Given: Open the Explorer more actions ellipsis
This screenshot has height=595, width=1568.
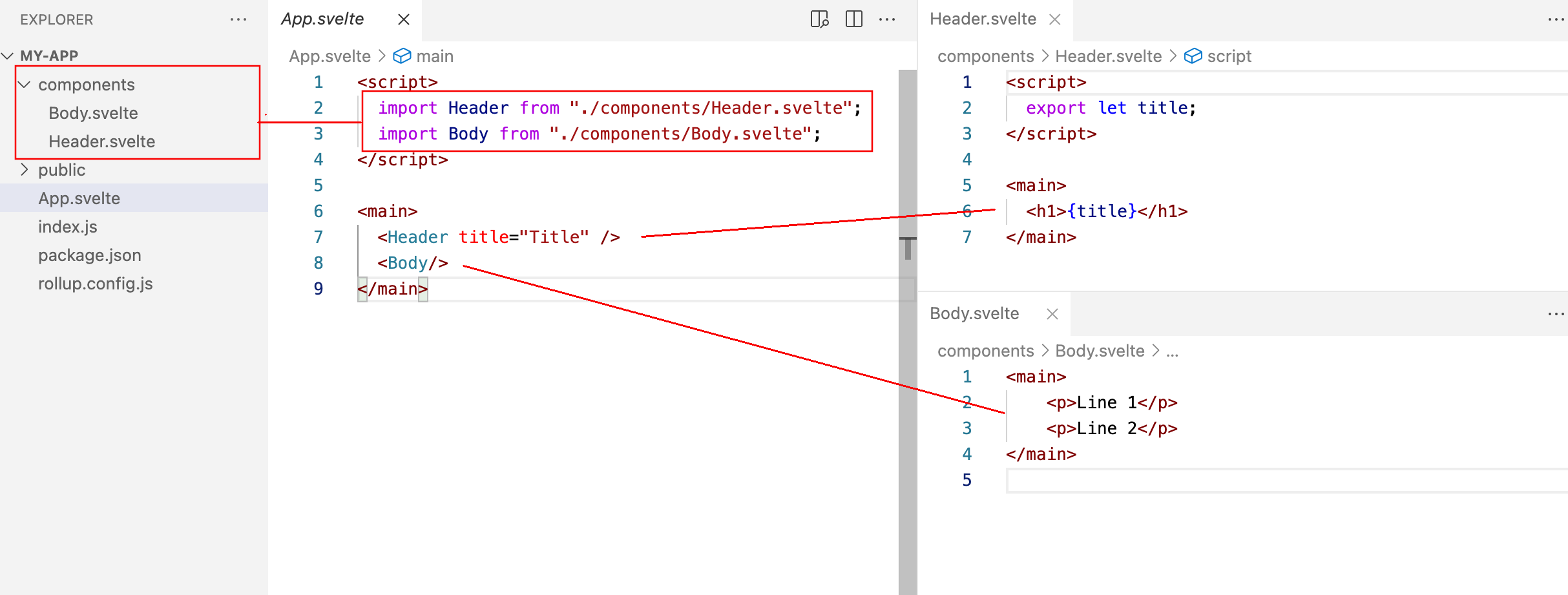Looking at the screenshot, I should coord(238,19).
